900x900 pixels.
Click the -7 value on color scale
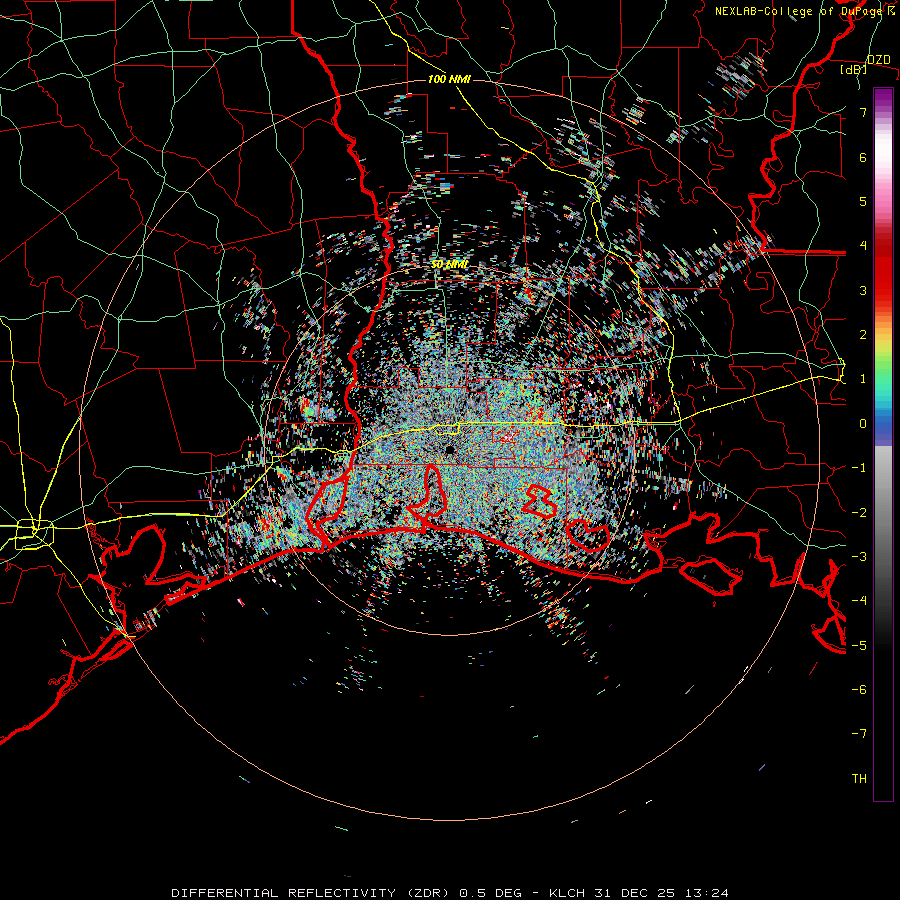click(859, 734)
